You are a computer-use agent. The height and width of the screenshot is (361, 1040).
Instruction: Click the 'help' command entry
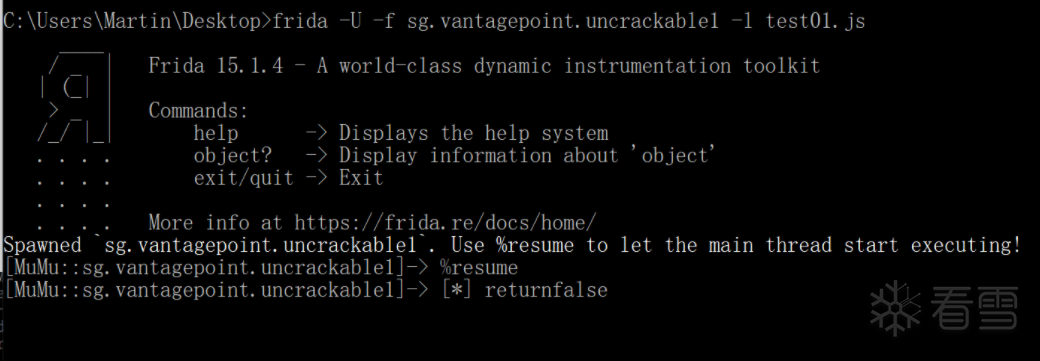point(216,133)
